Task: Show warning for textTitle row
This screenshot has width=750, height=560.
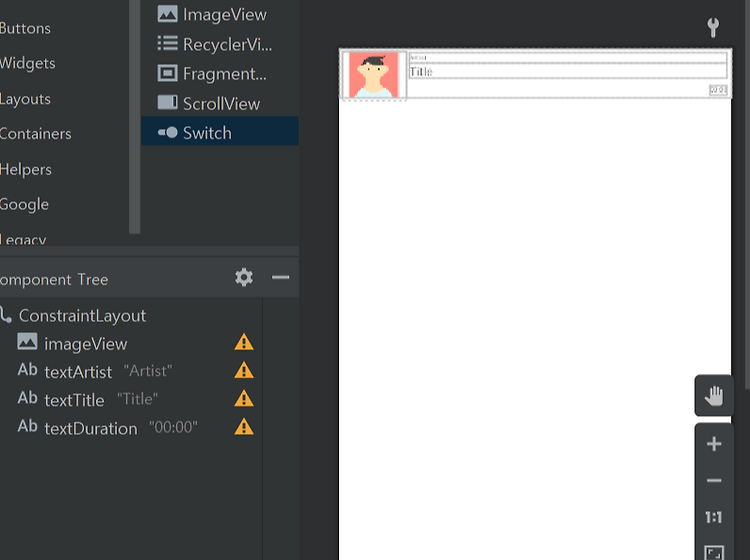Action: [x=244, y=399]
